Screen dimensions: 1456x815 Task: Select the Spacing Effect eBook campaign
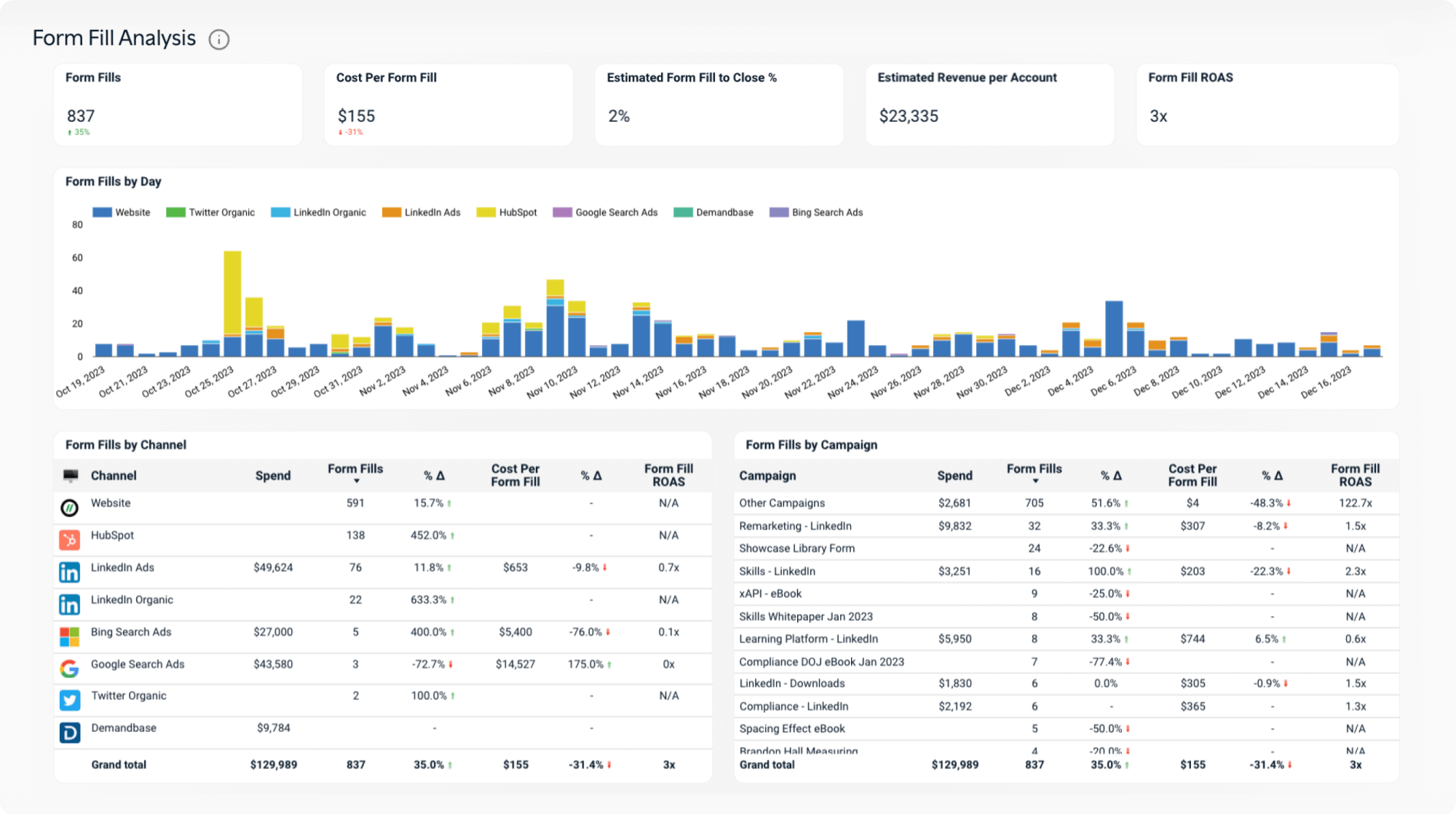coord(792,729)
